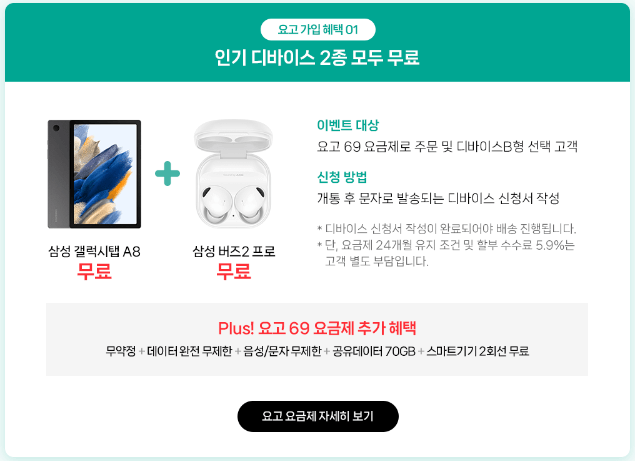
Task: Click the 삼성 버즈2 프로 label
Action: (234, 252)
